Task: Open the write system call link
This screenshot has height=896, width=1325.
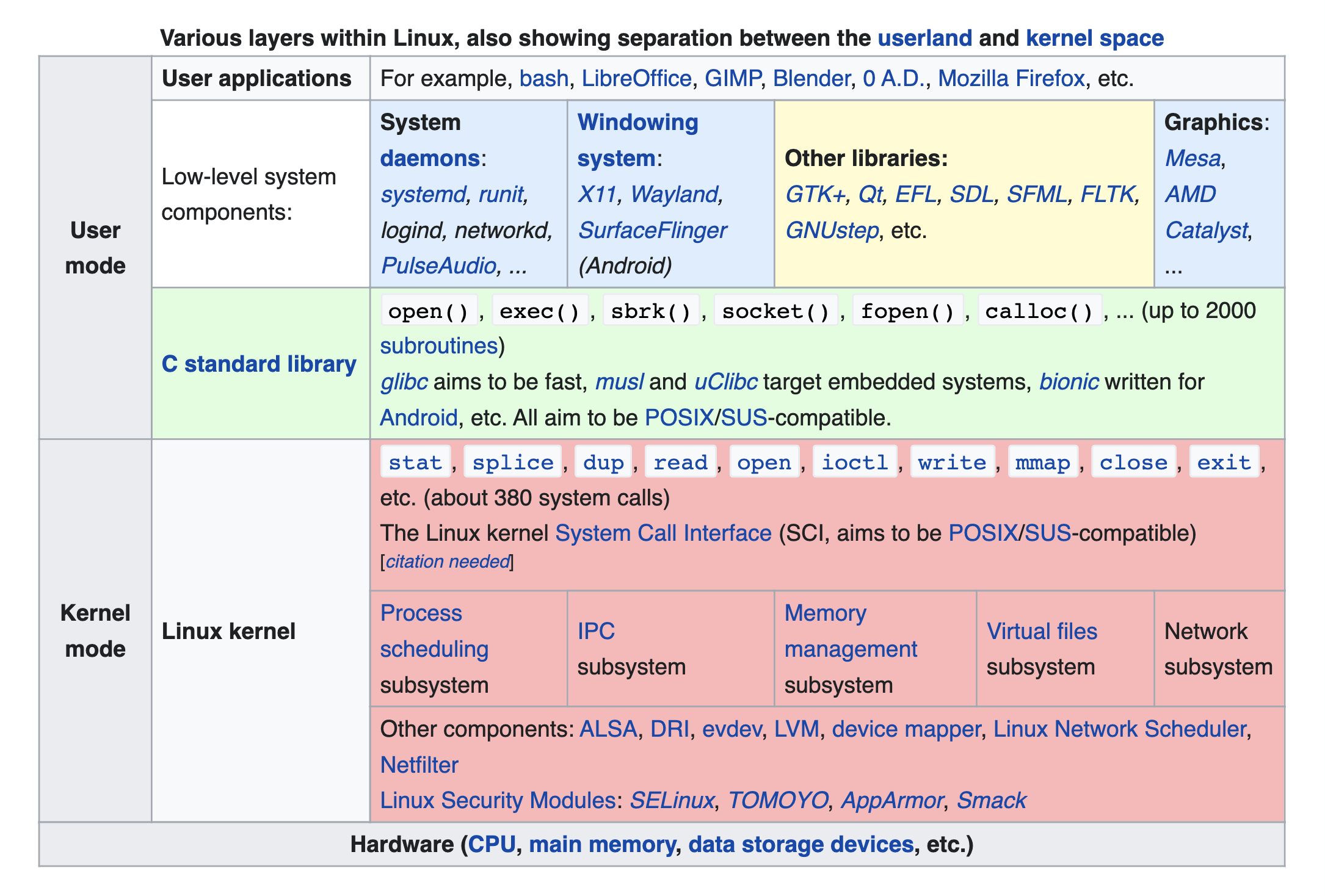Action: (x=952, y=462)
